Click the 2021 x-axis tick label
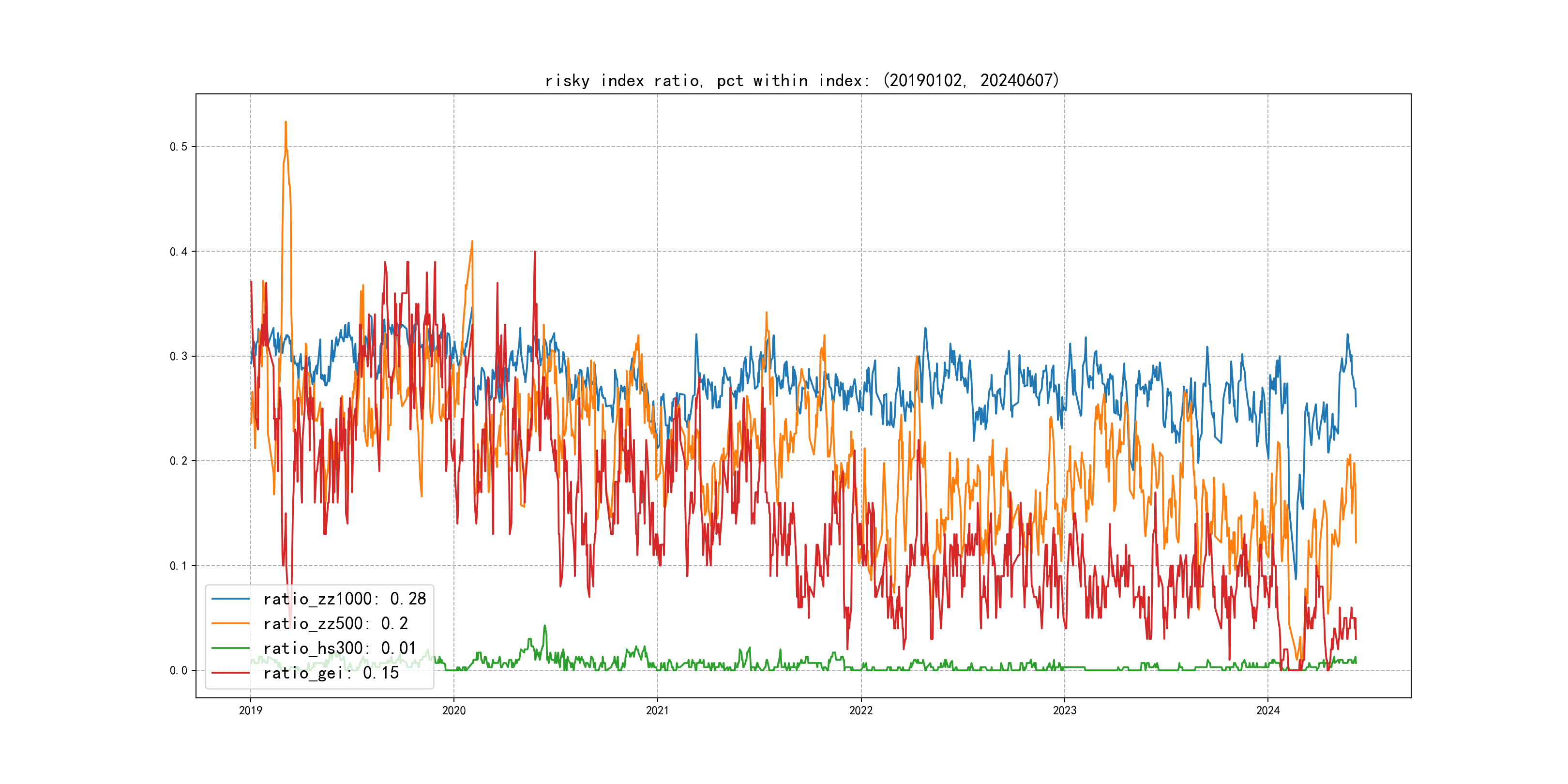This screenshot has height=784, width=1568. (x=657, y=710)
